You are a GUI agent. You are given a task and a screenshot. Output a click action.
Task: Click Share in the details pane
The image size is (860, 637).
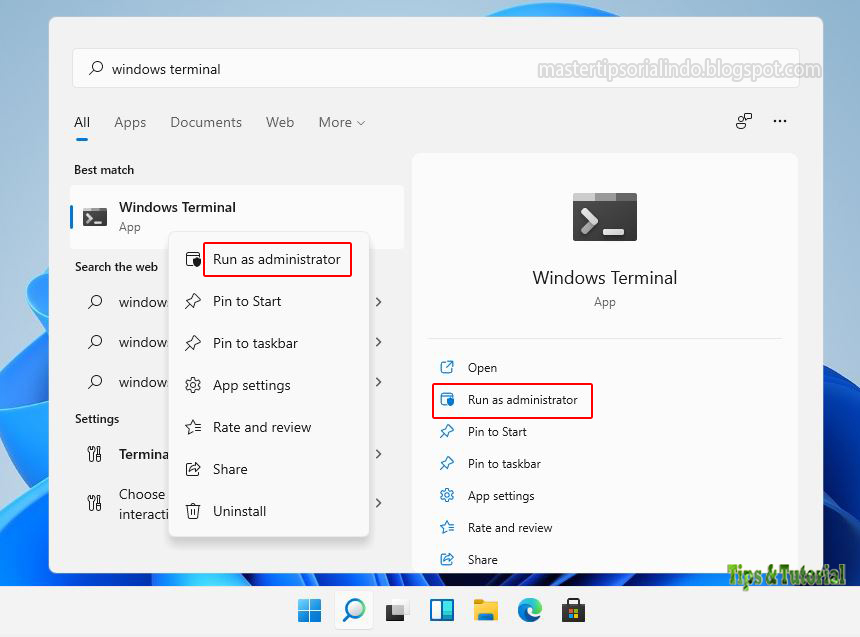point(483,560)
